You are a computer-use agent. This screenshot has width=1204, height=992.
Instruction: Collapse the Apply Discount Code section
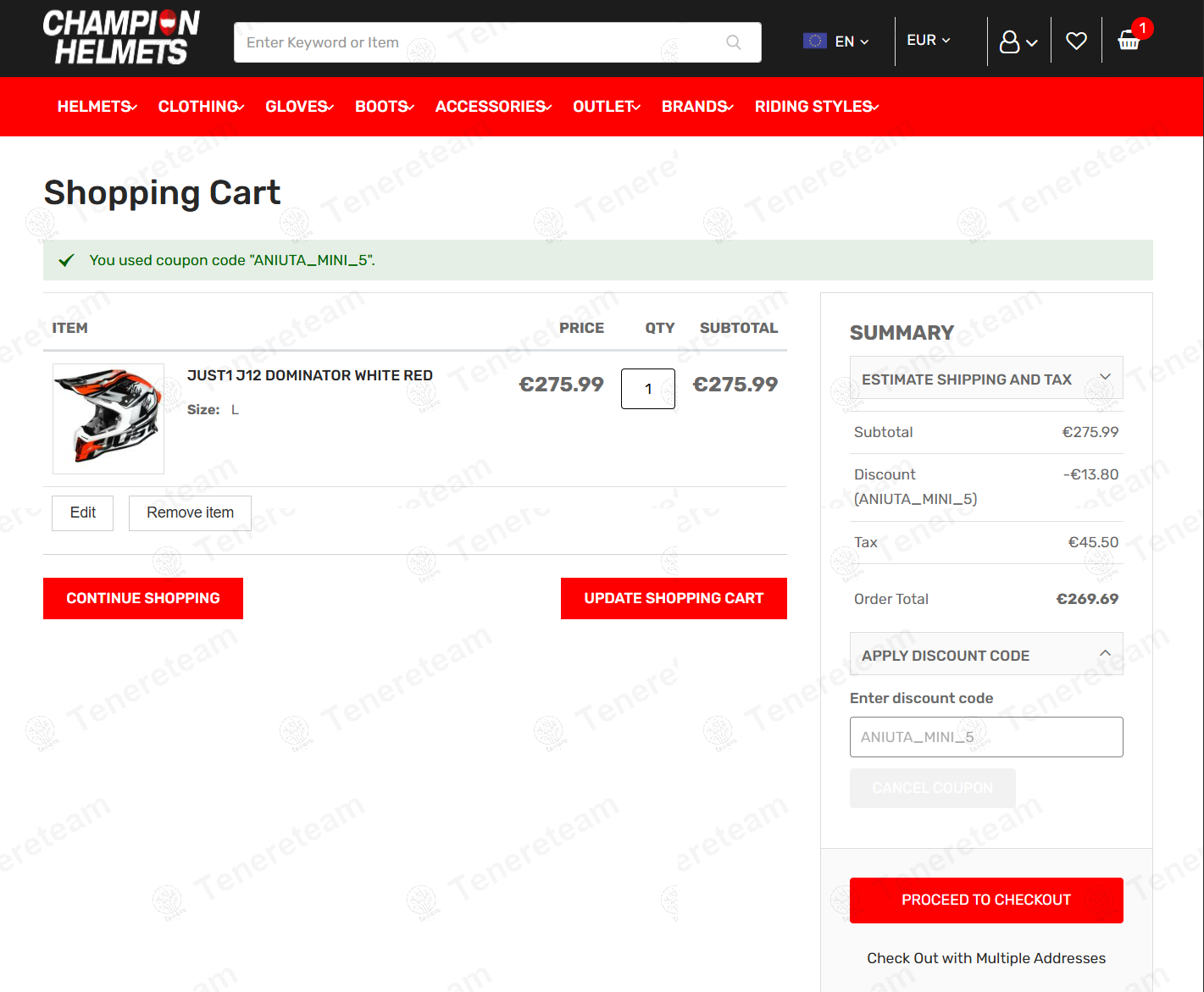986,654
